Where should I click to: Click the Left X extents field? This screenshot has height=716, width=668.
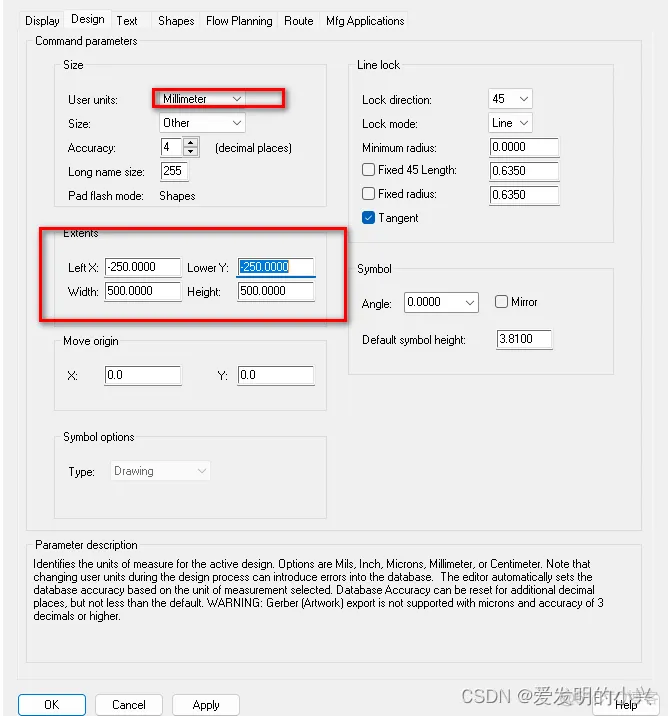(142, 267)
